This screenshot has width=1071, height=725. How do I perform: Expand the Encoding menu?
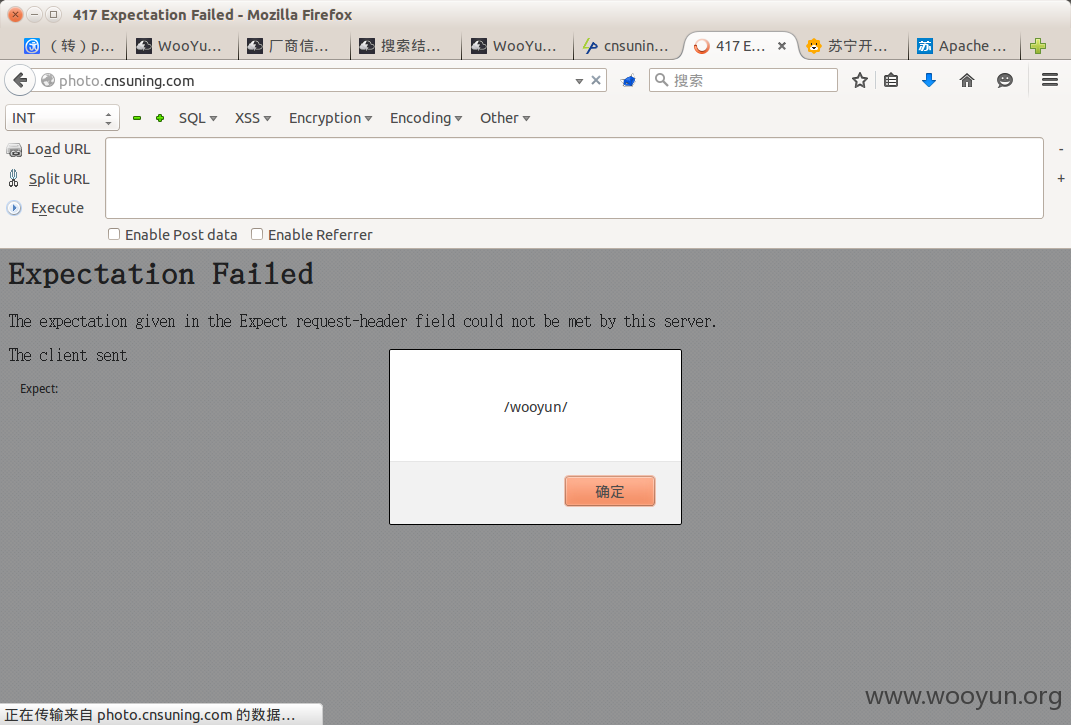coord(426,118)
